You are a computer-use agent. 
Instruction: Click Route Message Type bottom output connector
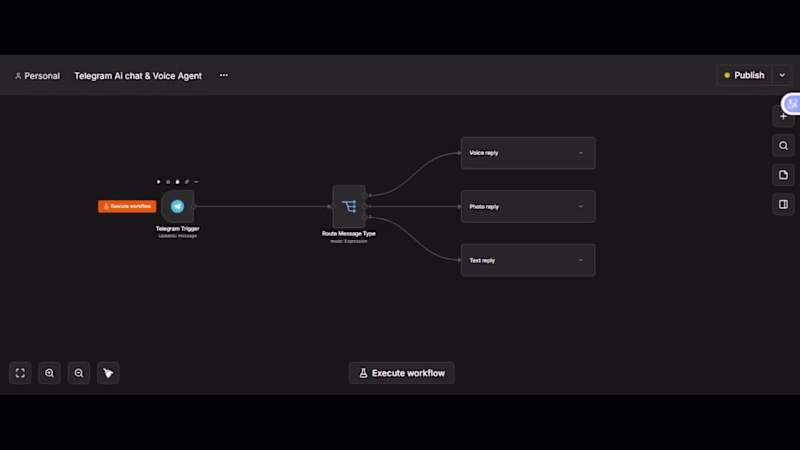[365, 217]
